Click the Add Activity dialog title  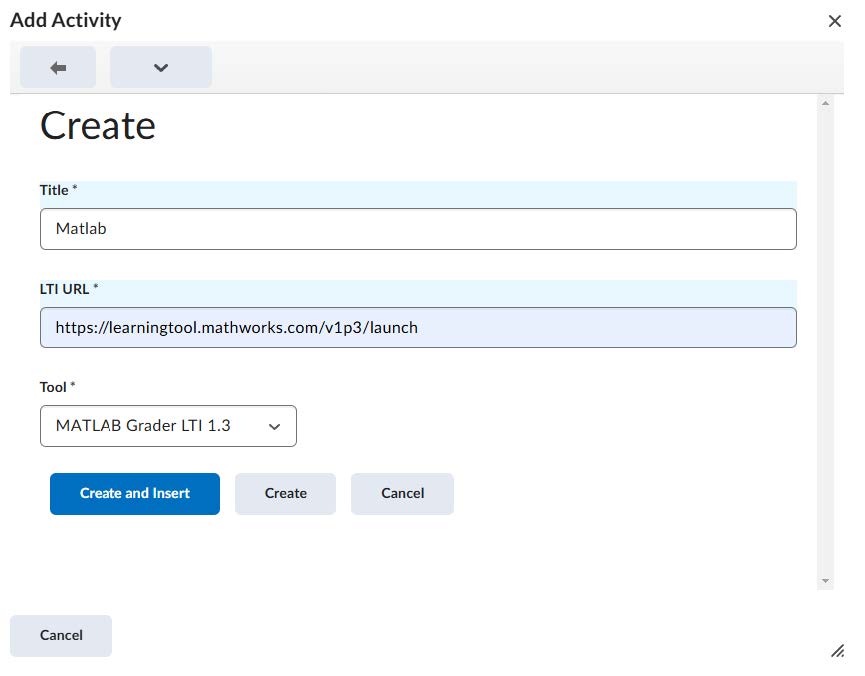pyautogui.click(x=66, y=20)
